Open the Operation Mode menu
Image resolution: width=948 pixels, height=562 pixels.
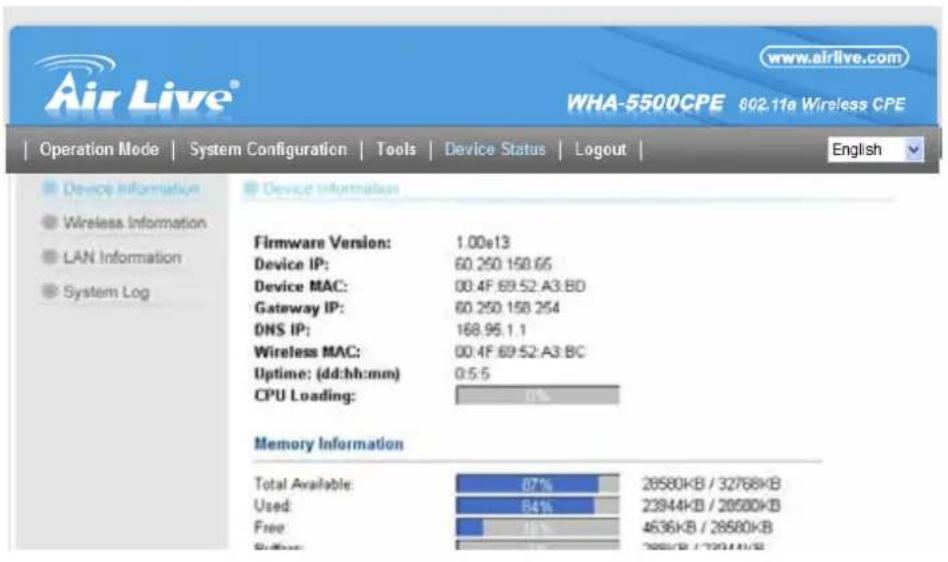click(99, 149)
